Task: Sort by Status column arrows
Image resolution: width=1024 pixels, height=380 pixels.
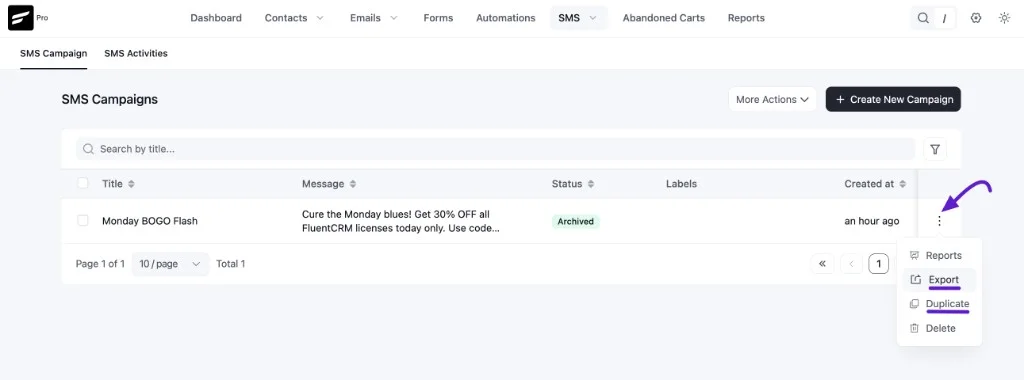Action: click(591, 184)
